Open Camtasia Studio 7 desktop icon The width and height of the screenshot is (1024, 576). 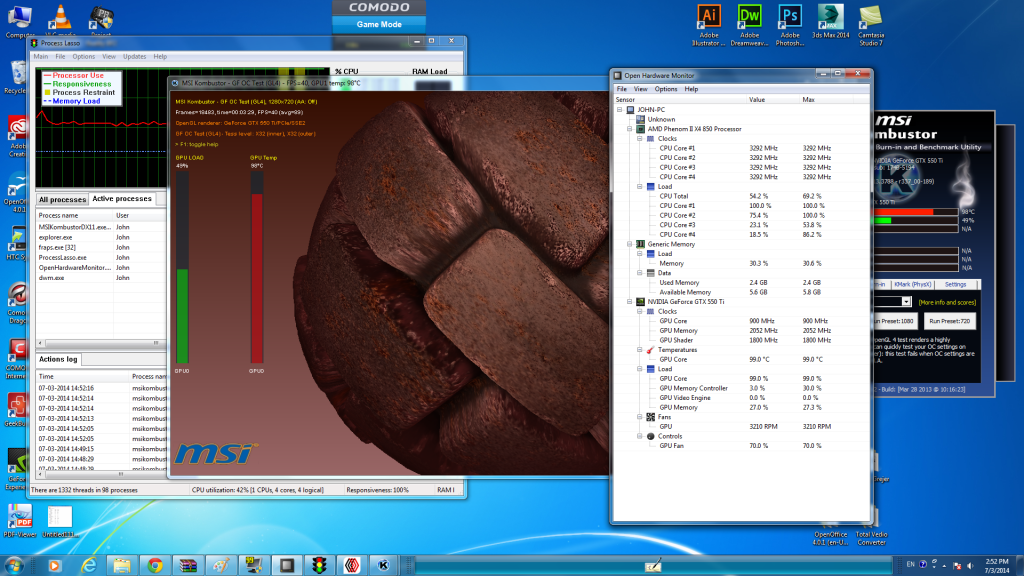click(x=870, y=17)
